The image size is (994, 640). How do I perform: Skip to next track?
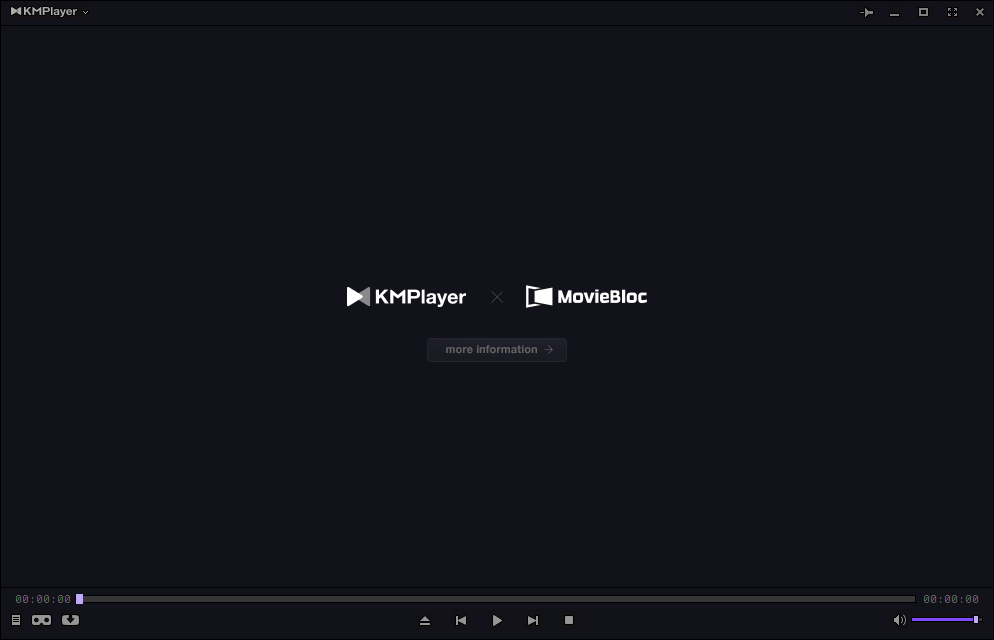533,620
